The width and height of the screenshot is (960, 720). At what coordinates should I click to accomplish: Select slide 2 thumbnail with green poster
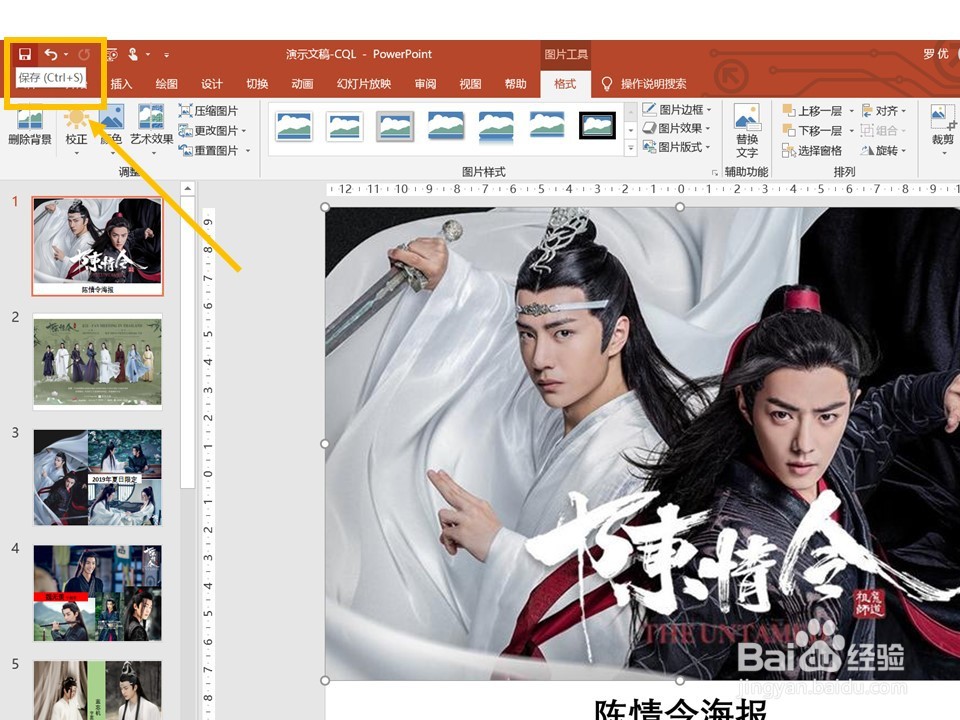click(97, 362)
